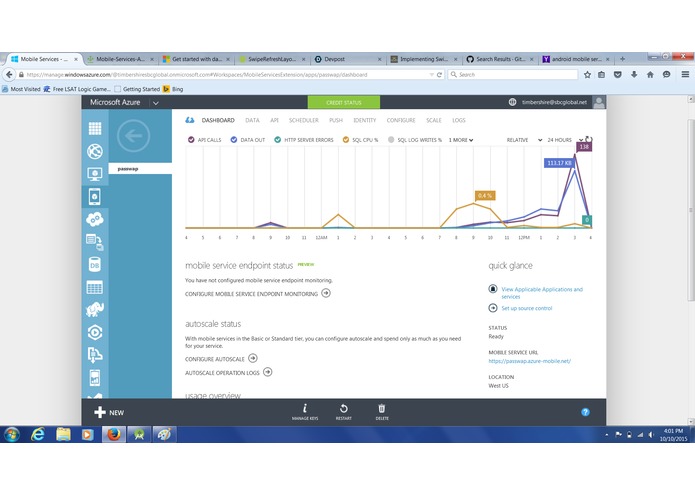Switch to the Data tab
695x494 pixels.
click(252, 120)
